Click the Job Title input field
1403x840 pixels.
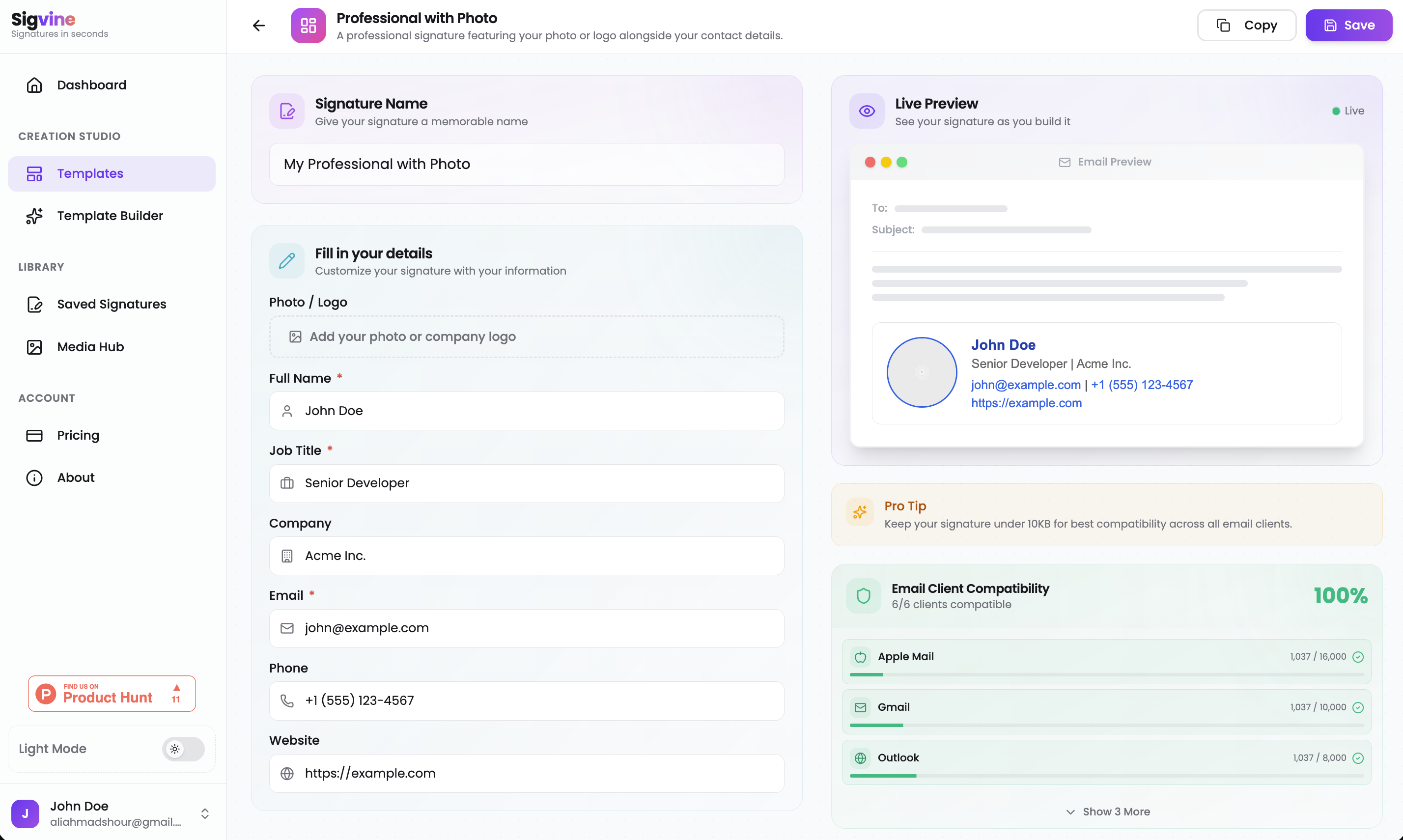526,483
